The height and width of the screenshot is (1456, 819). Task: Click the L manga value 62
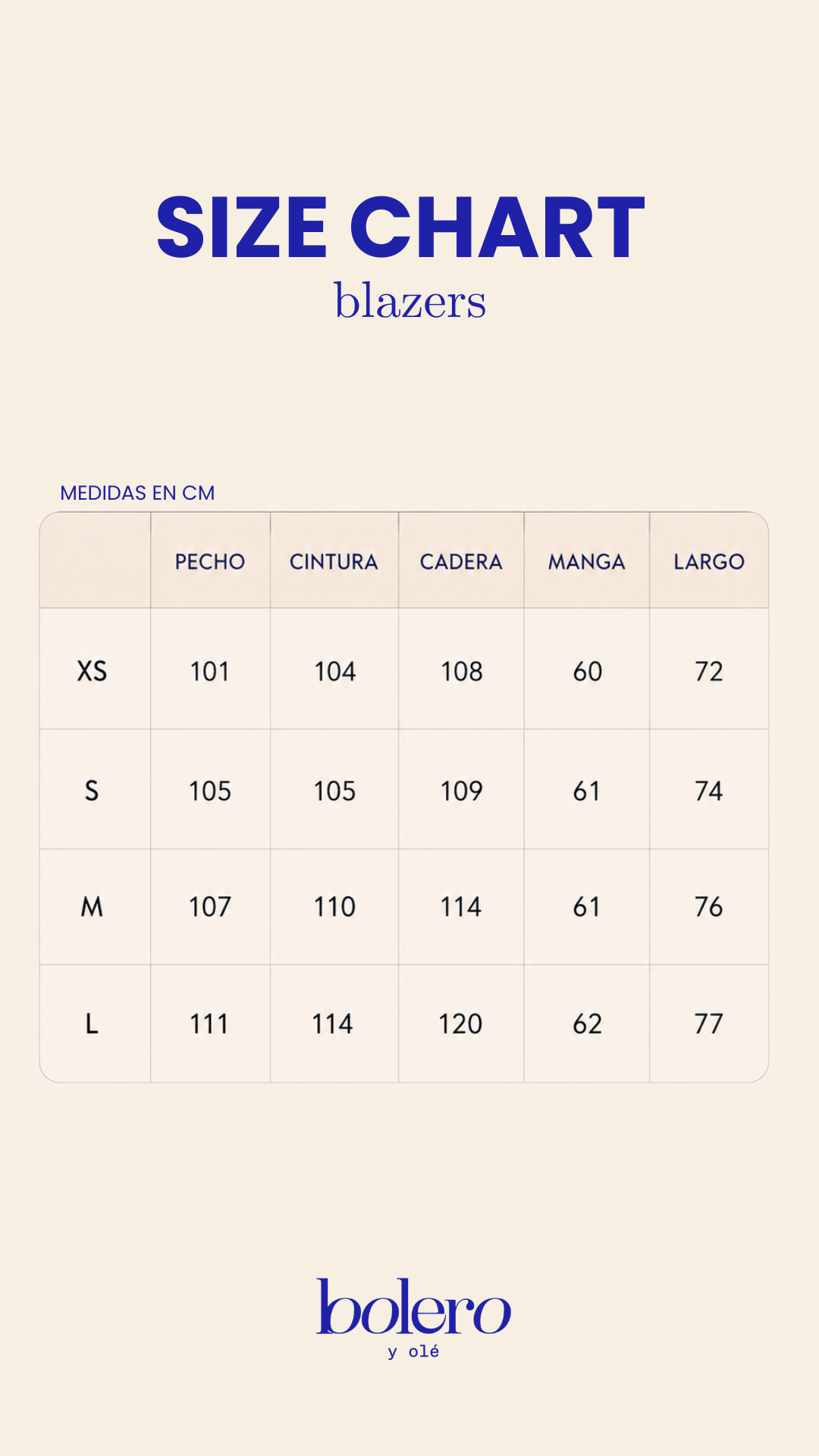pyautogui.click(x=587, y=1024)
